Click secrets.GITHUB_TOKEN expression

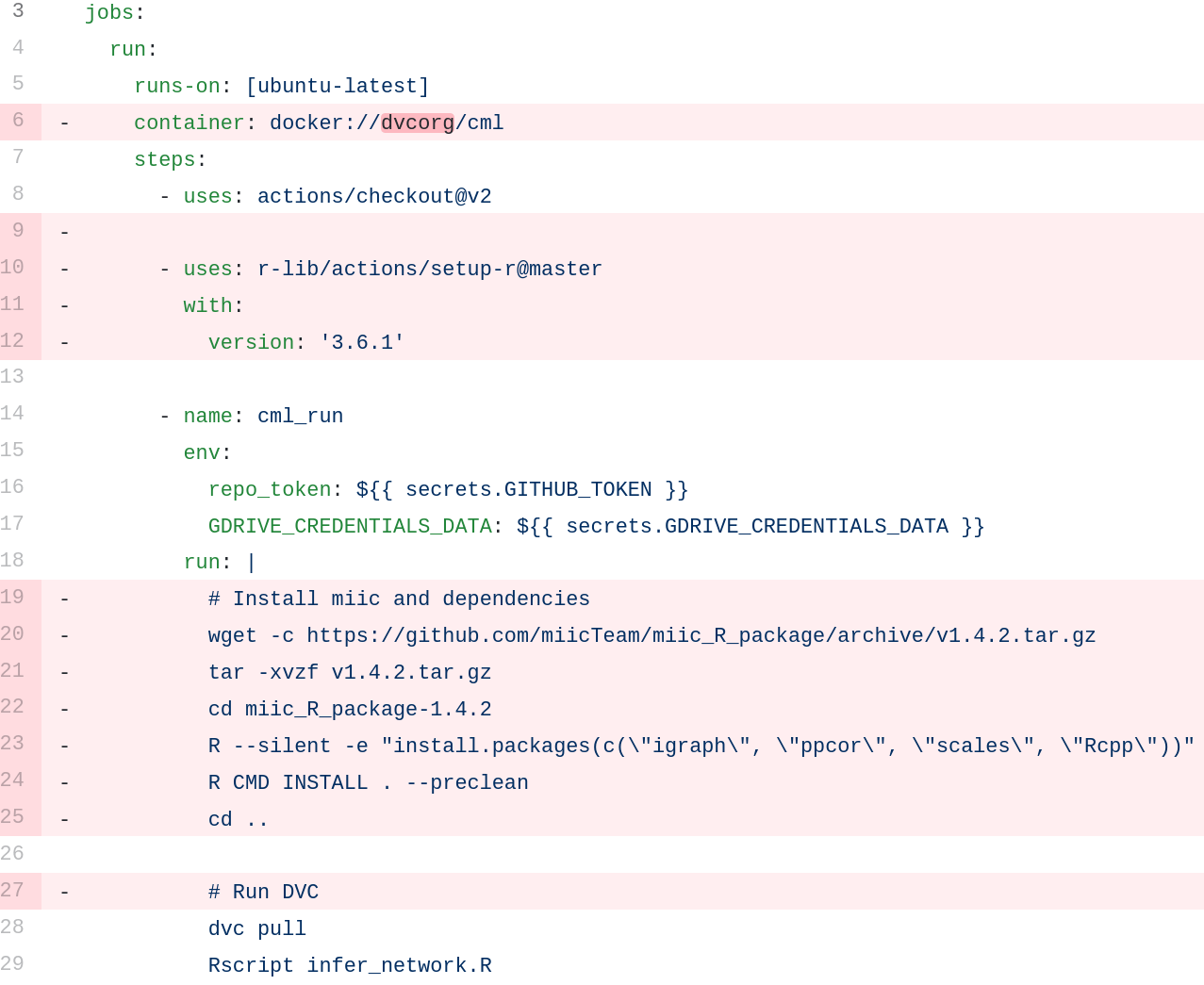coord(522,490)
